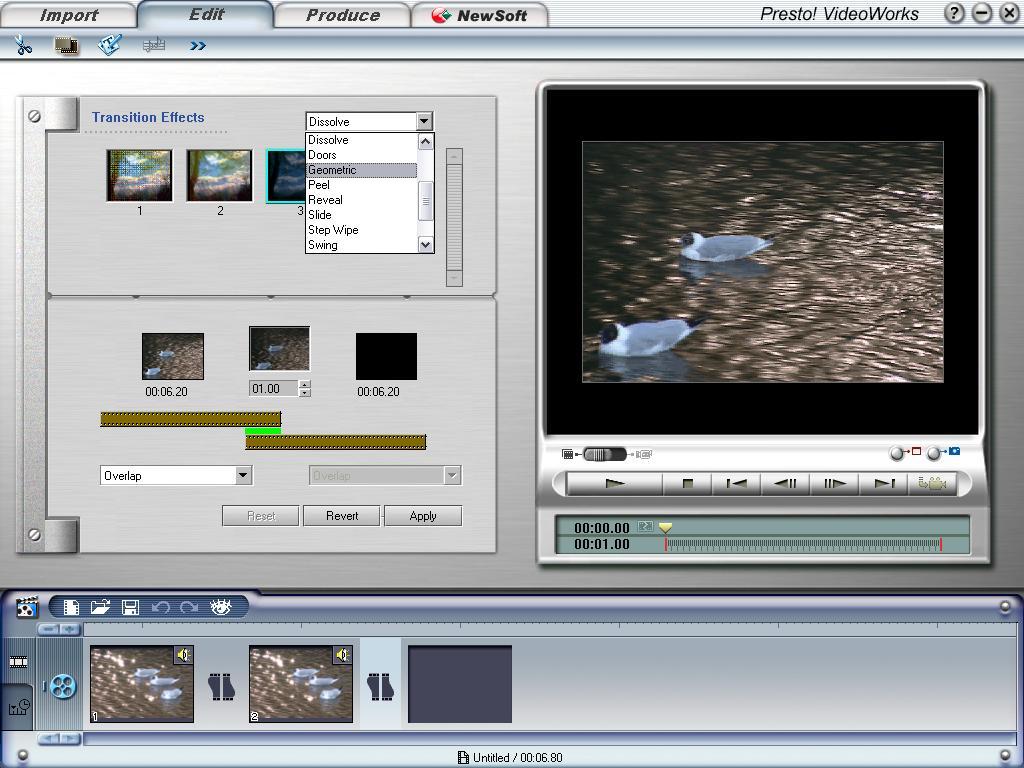Viewport: 1024px width, 768px height.
Task: Toggle timecode display icon beside 00:00.00
Action: tap(645, 526)
